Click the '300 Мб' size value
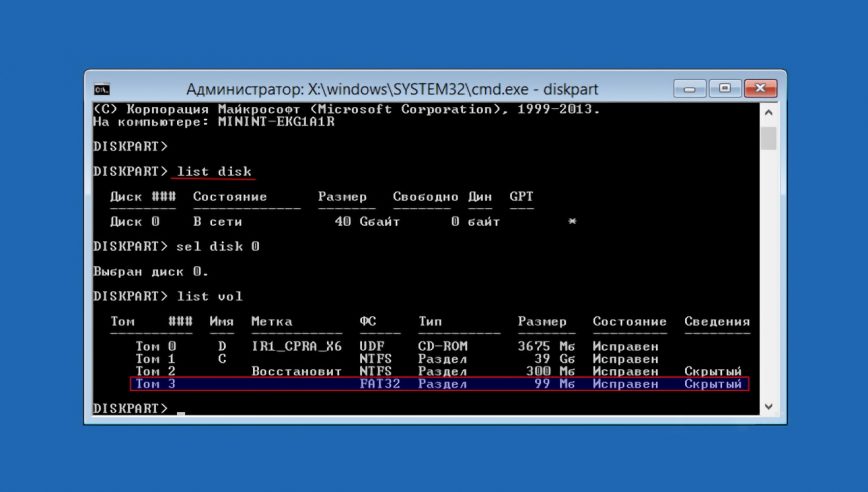868x492 pixels. pyautogui.click(x=550, y=371)
